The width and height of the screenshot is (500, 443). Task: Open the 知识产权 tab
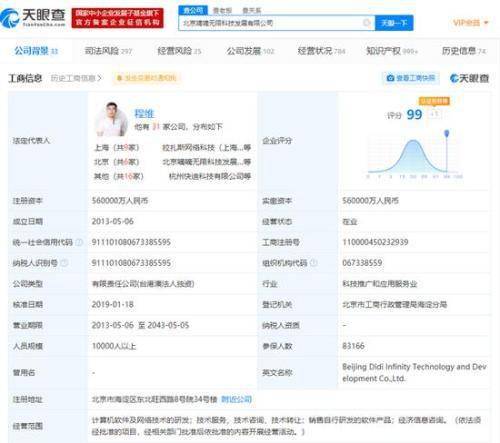click(x=392, y=51)
